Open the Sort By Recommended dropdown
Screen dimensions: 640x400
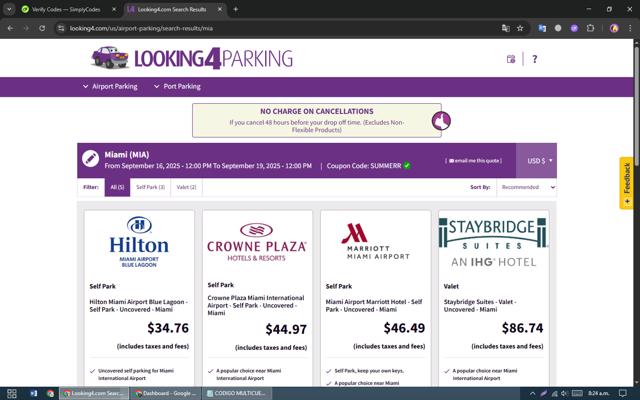(526, 187)
